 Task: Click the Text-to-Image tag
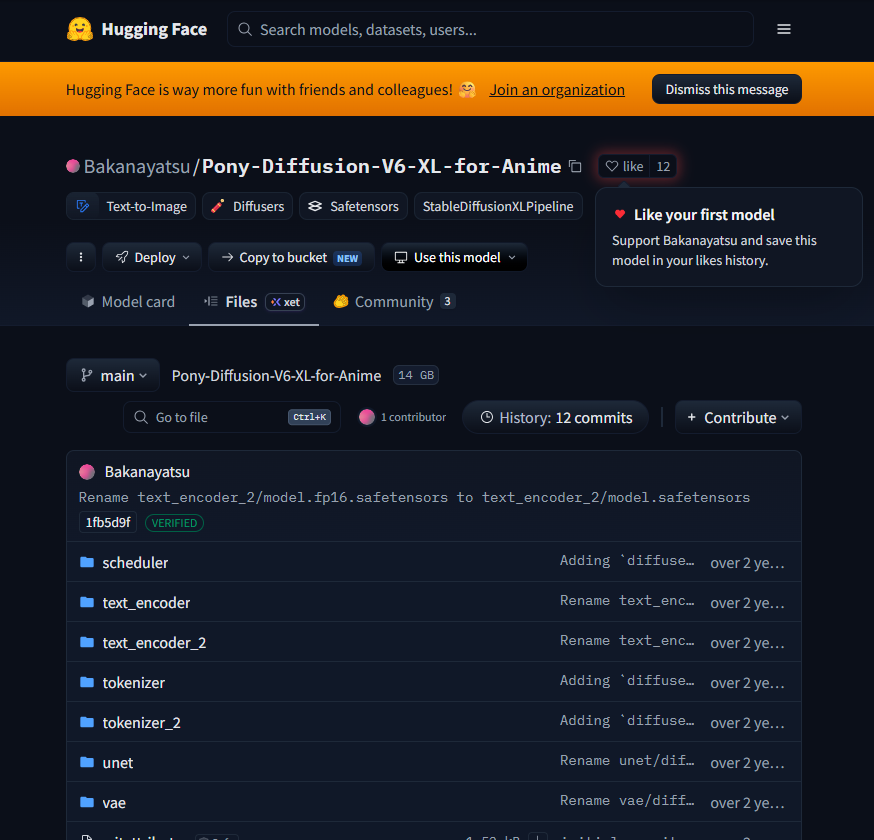131,206
